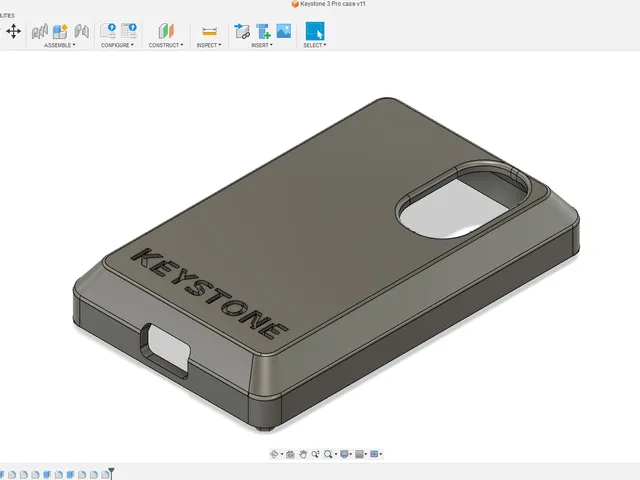This screenshot has width=640, height=480.
Task: Expand the Orbit type dropdown arrow
Action: point(282,454)
